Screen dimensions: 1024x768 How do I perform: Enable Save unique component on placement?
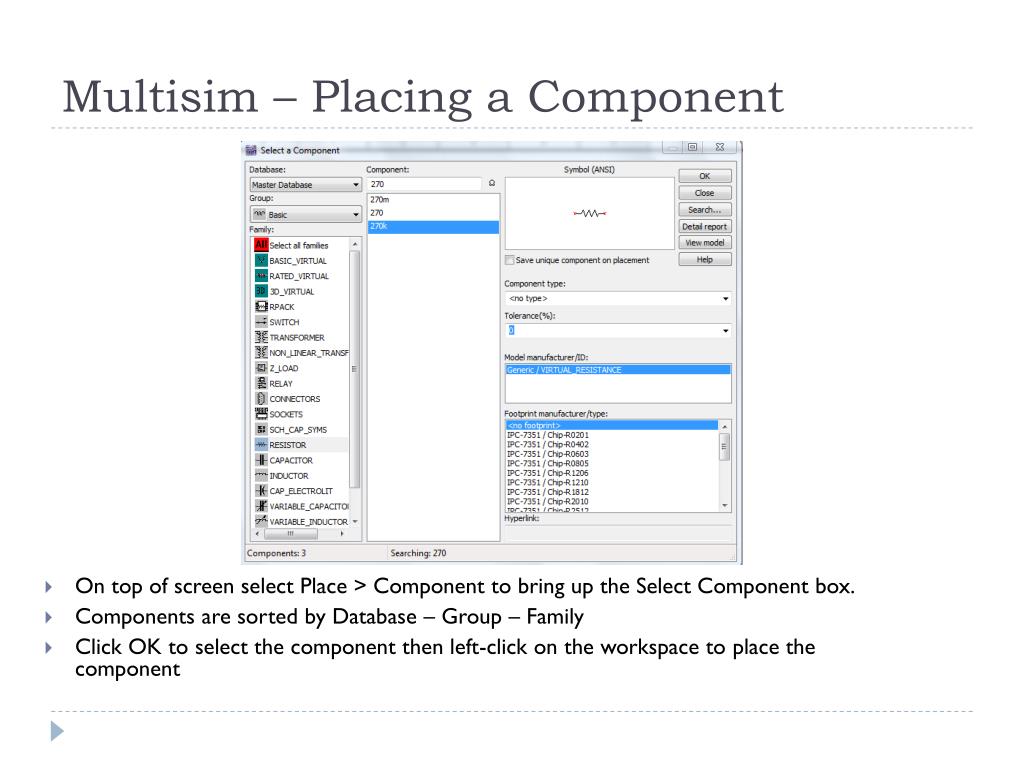pos(509,260)
